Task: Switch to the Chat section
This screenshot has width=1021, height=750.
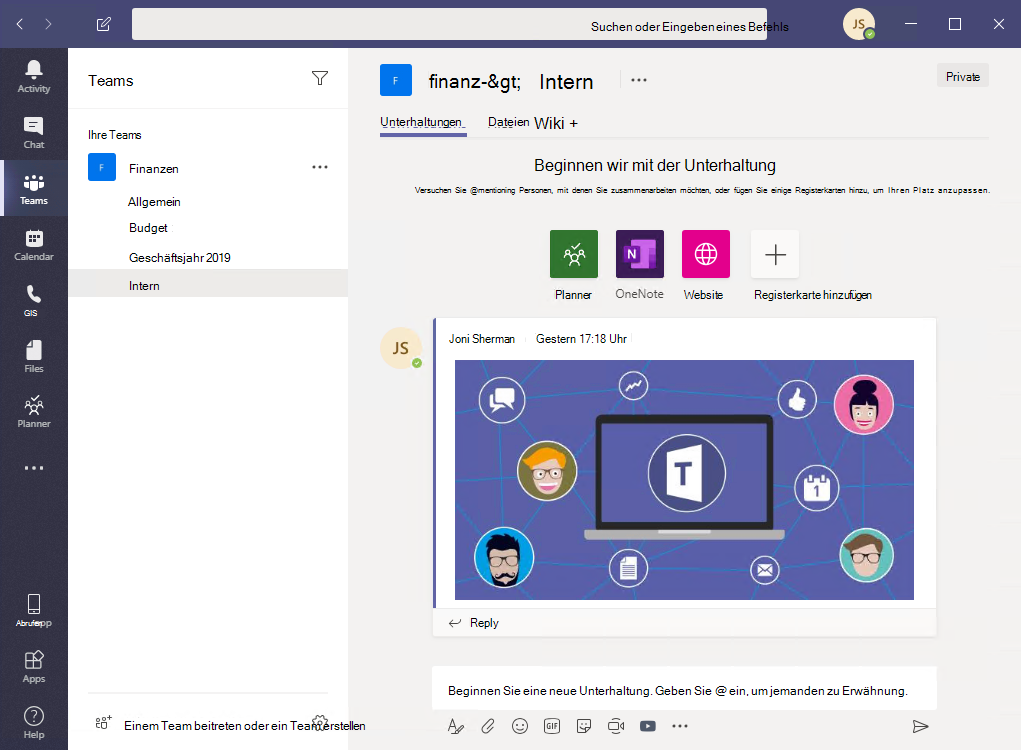Action: [34, 133]
